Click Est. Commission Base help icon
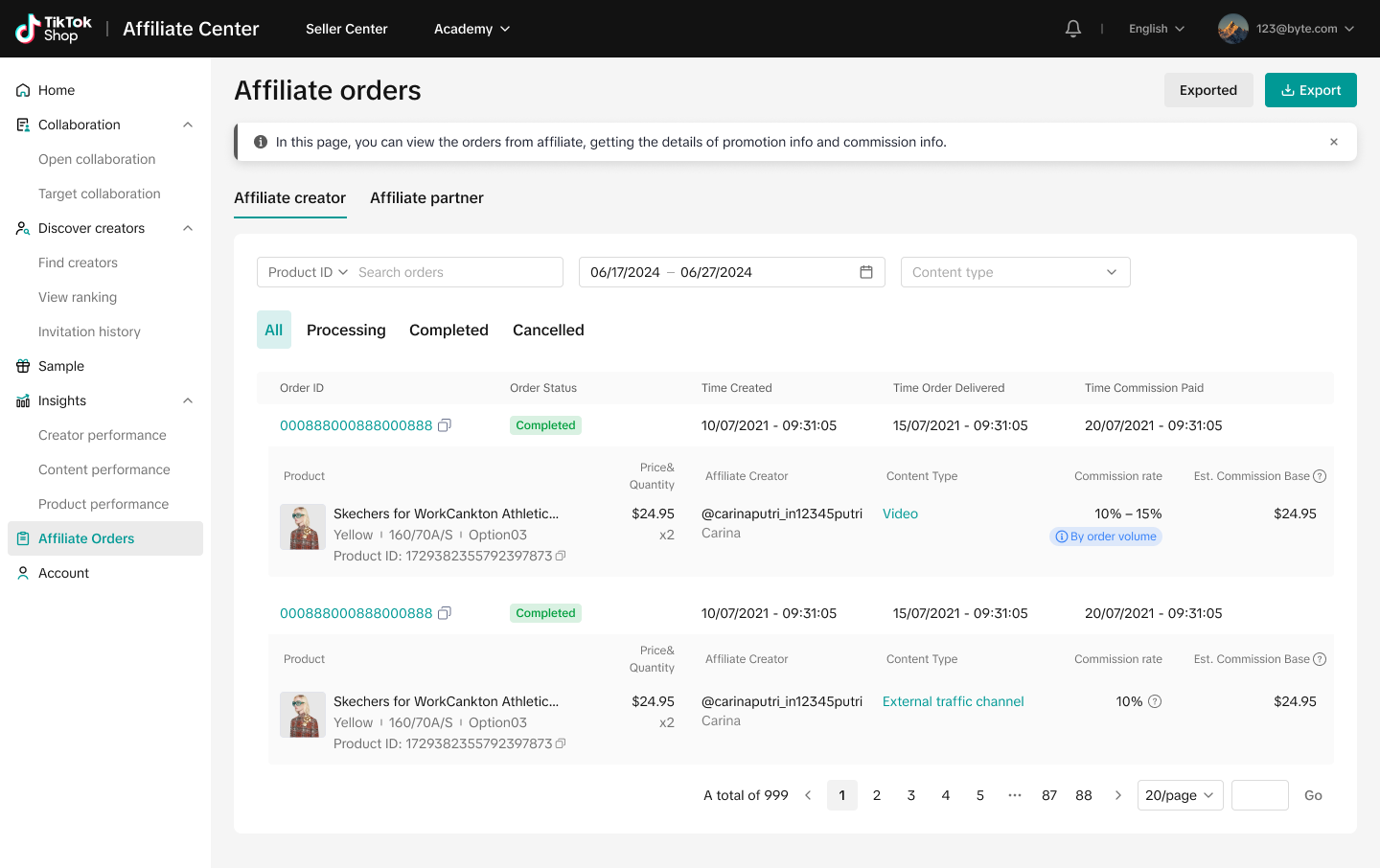This screenshot has width=1380, height=868. [1320, 476]
